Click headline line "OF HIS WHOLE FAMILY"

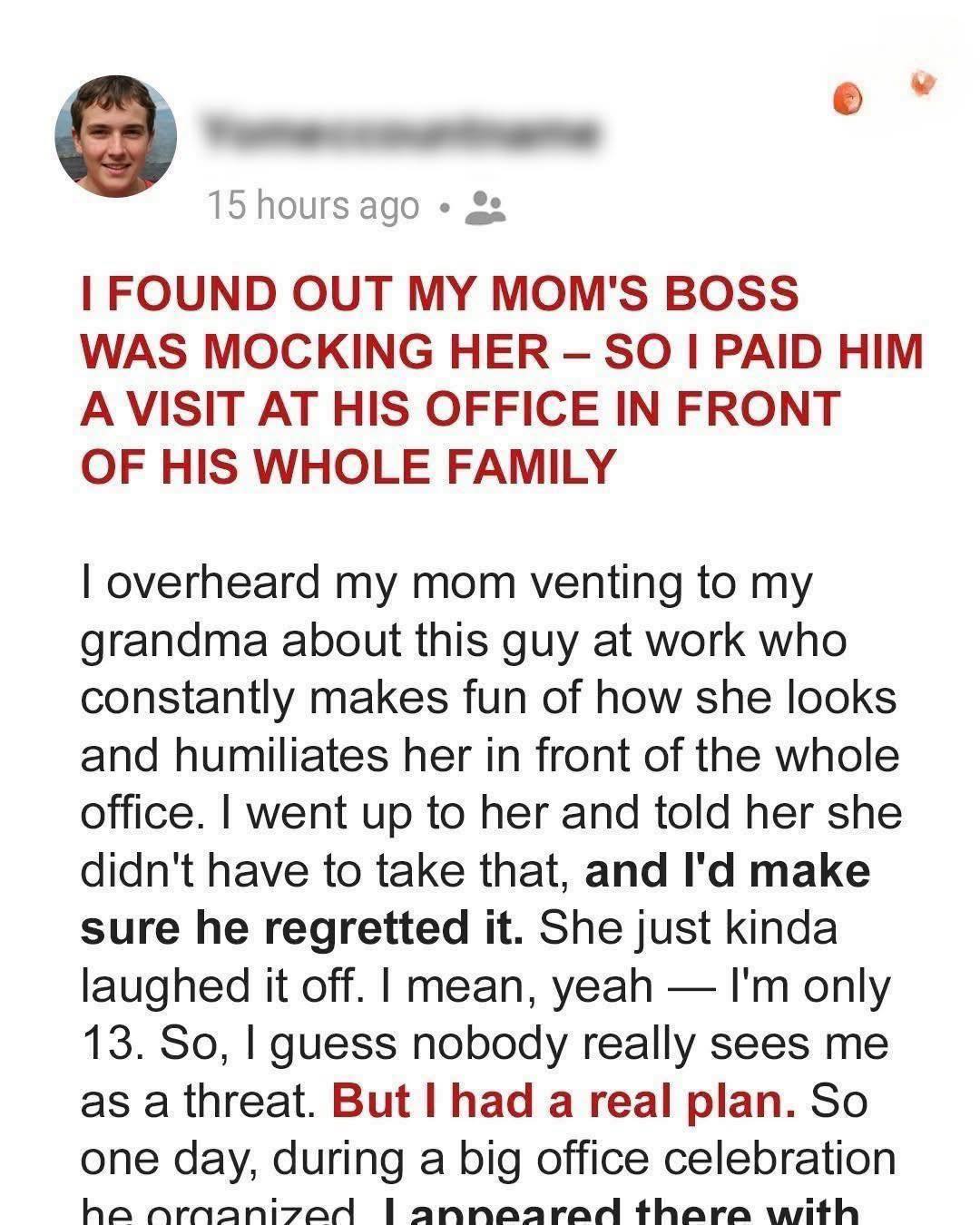pyautogui.click(x=348, y=465)
